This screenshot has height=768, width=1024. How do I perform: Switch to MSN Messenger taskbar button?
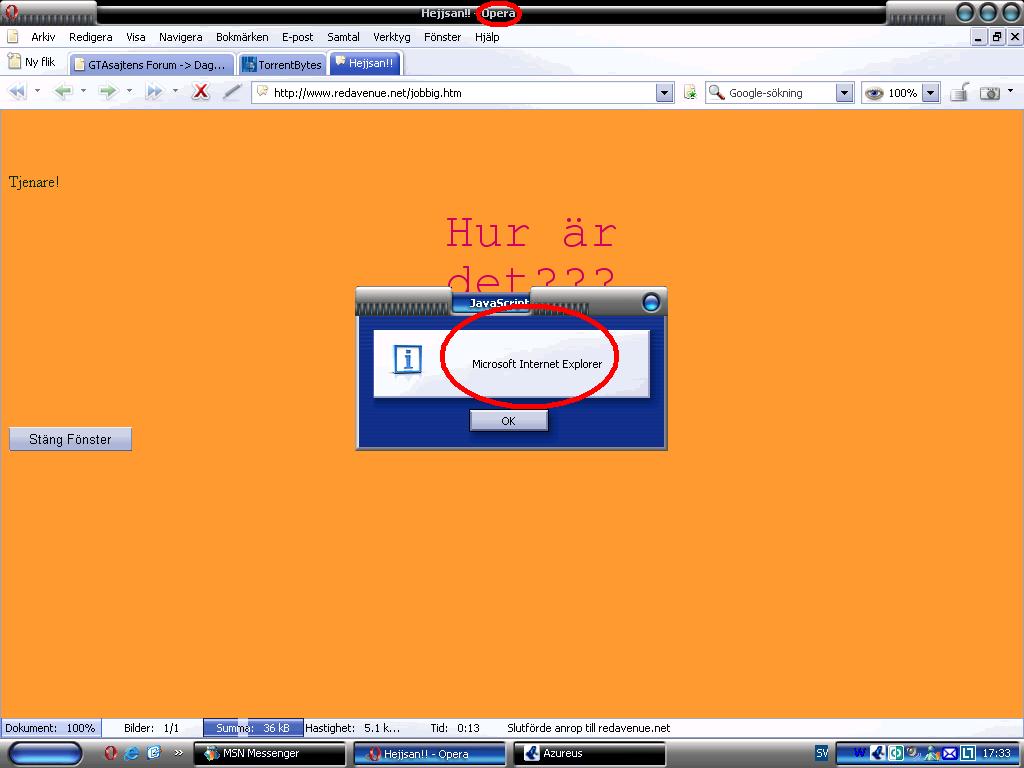click(270, 754)
